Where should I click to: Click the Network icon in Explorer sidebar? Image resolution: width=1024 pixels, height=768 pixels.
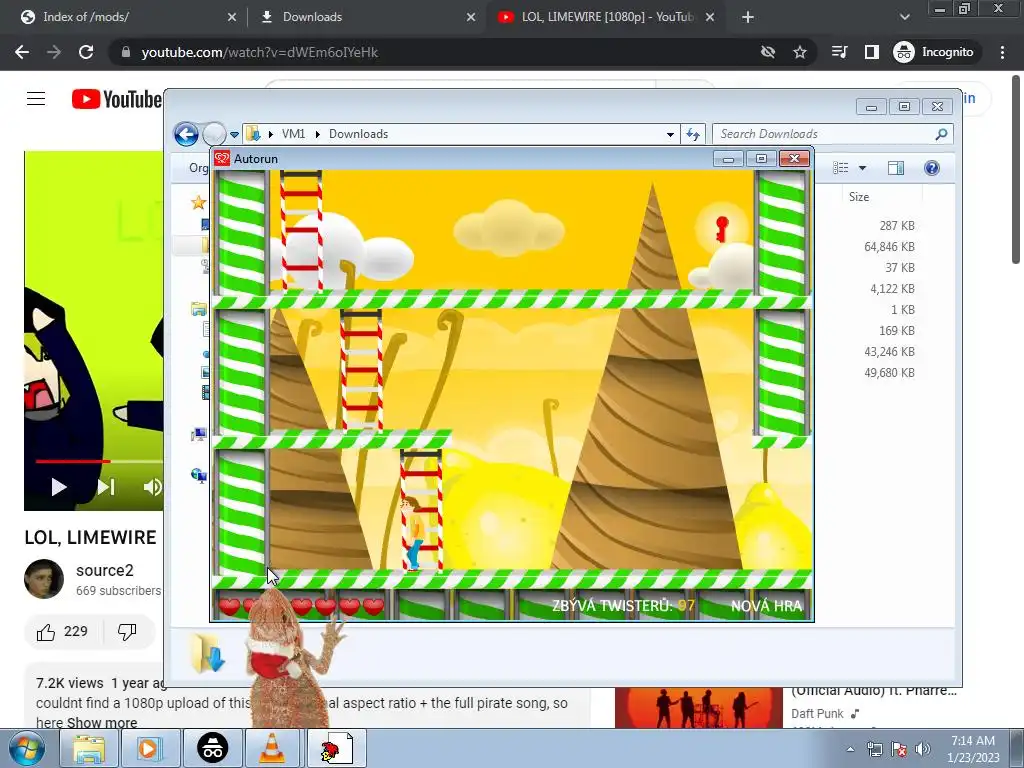pos(199,475)
